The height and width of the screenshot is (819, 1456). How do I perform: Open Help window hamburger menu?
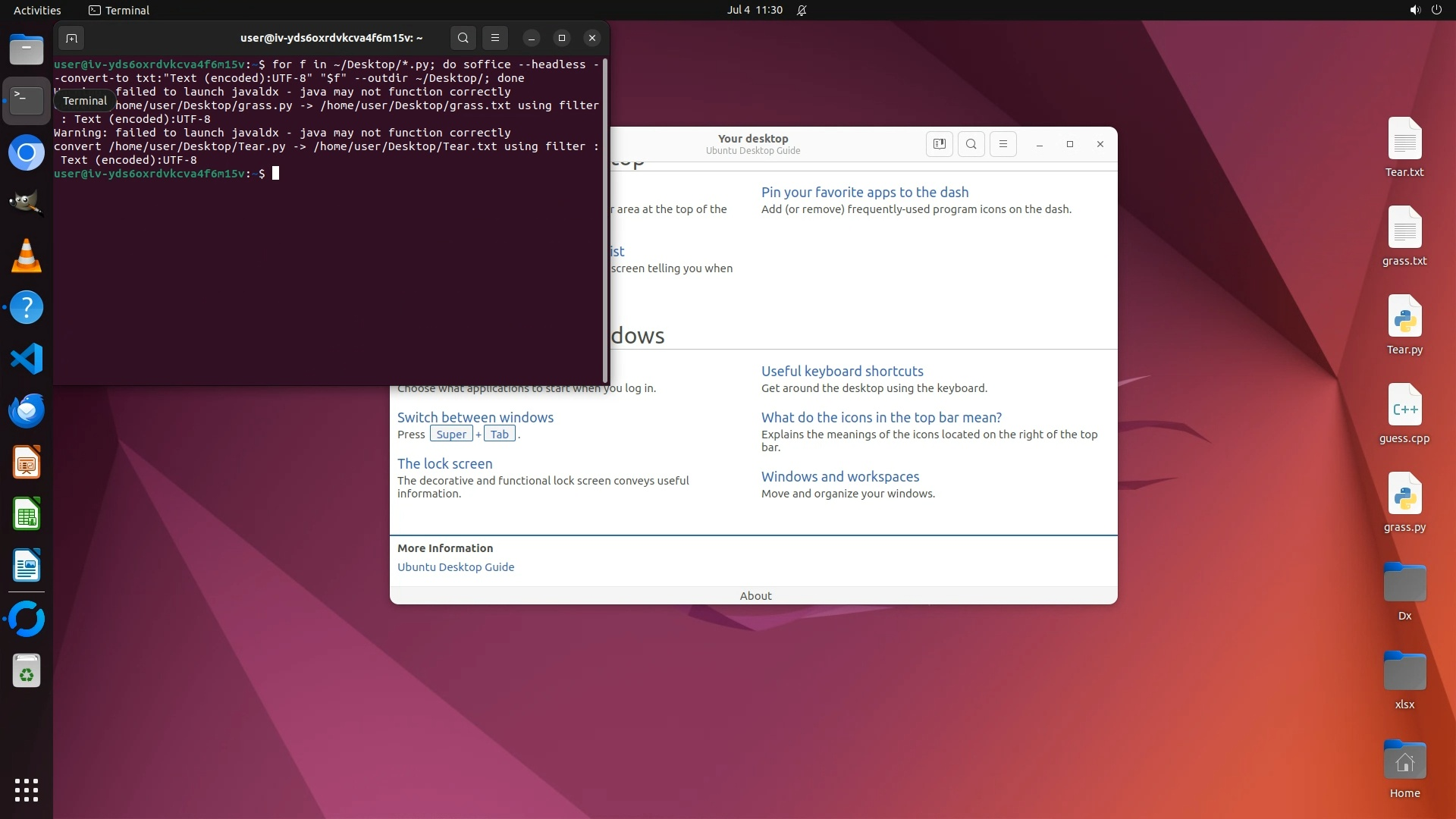(1003, 144)
